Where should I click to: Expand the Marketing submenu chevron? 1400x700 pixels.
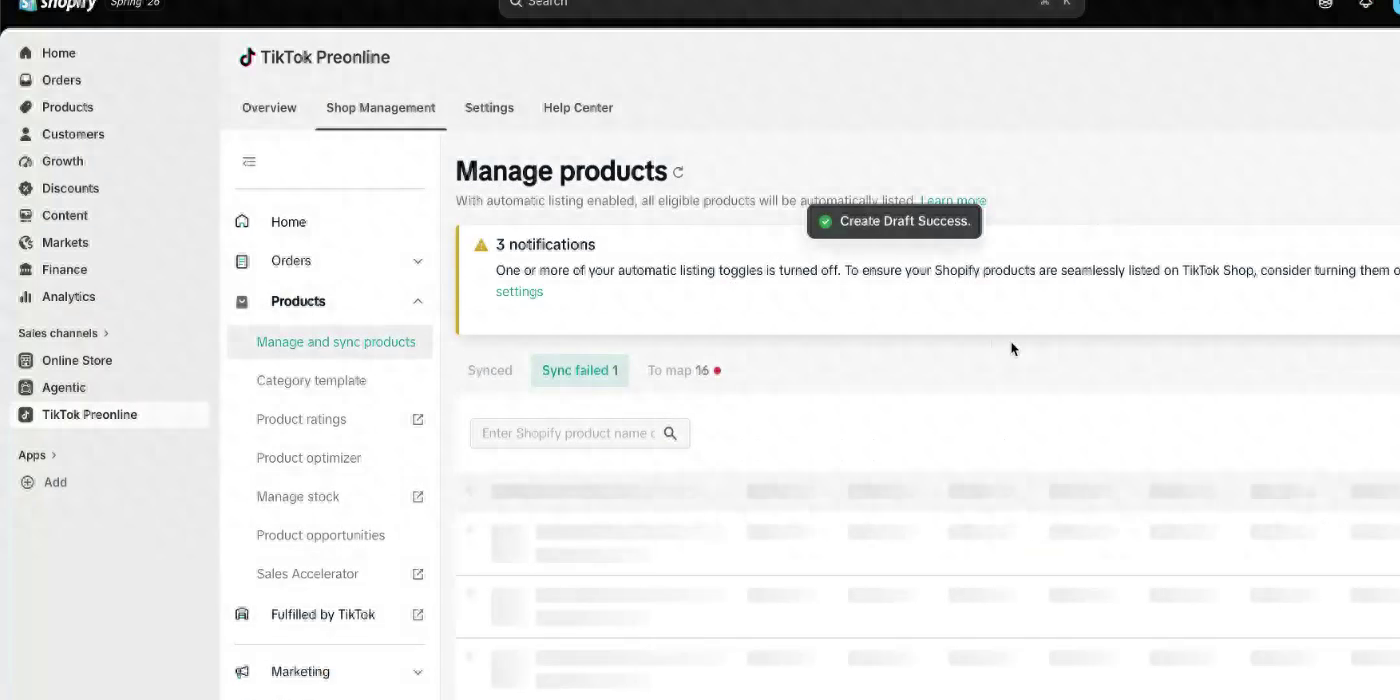click(418, 672)
